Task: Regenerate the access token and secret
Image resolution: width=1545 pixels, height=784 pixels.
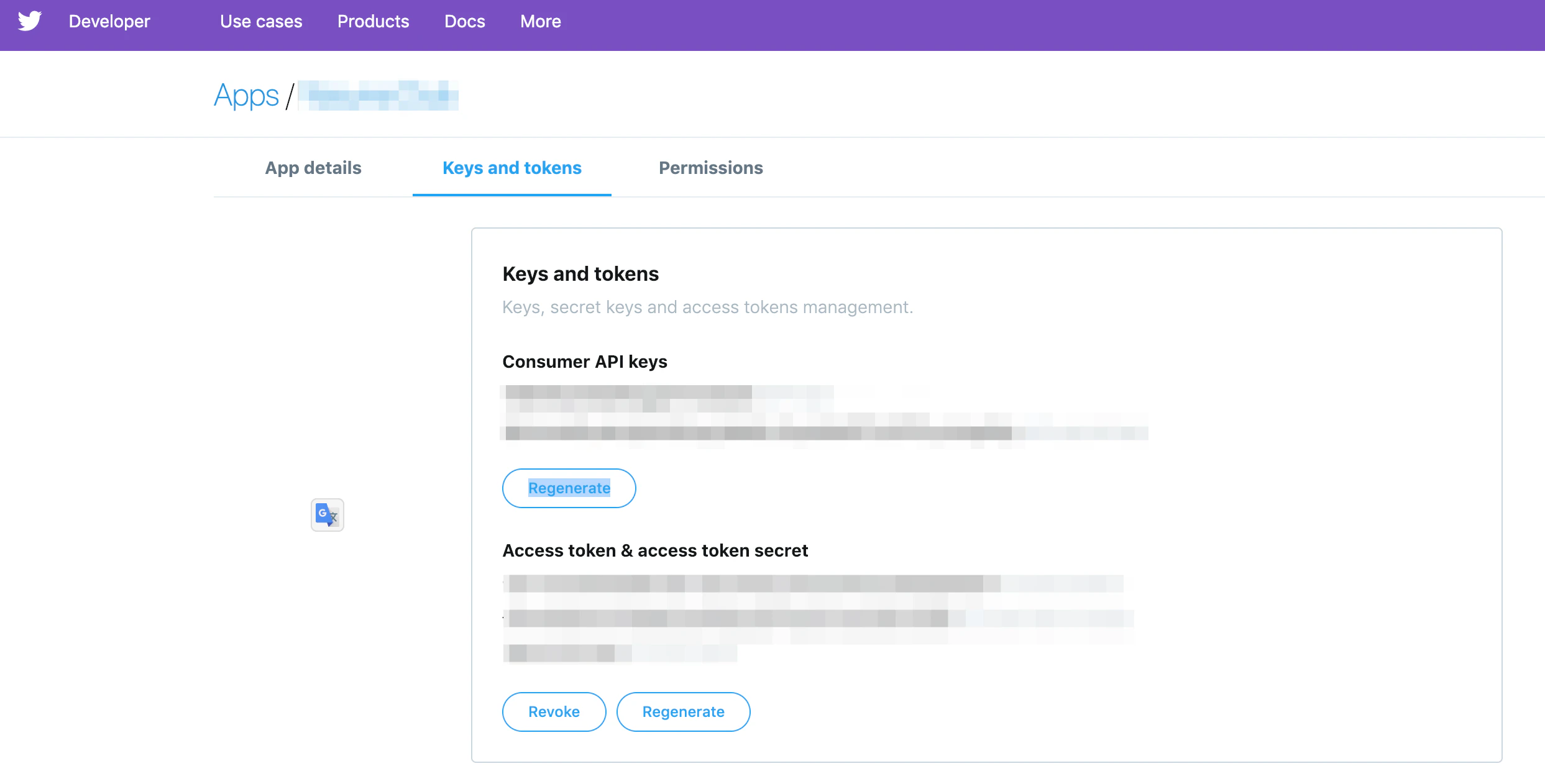Action: (684, 712)
